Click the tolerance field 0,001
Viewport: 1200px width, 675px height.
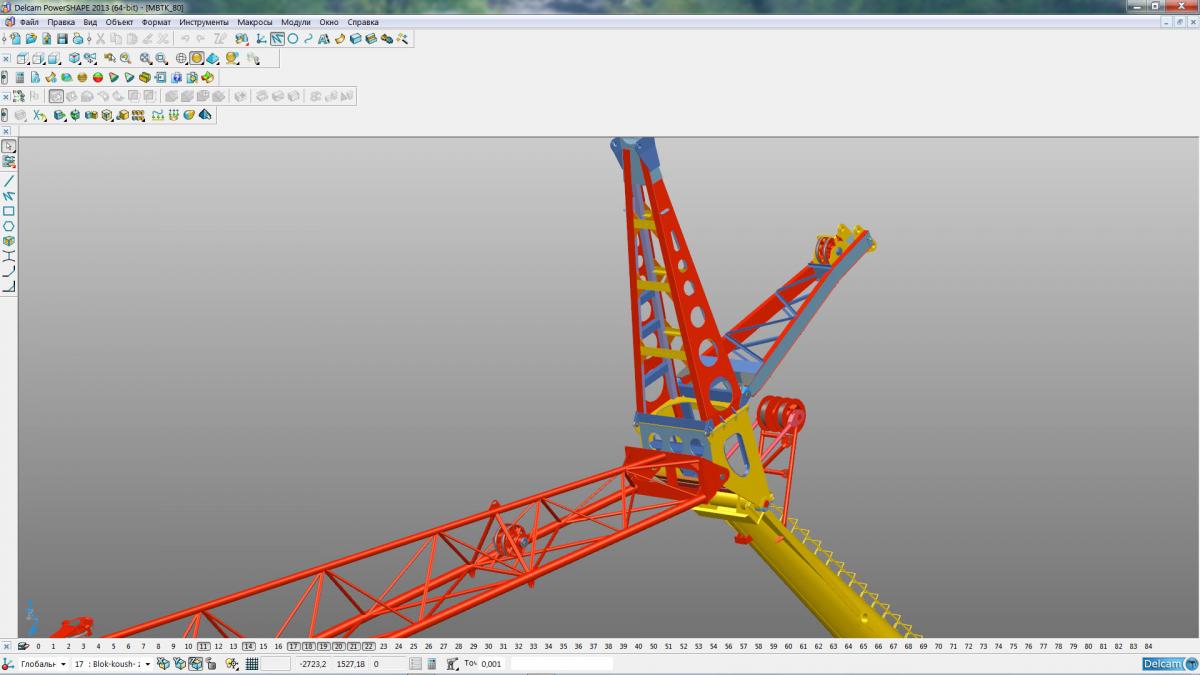click(x=492, y=664)
